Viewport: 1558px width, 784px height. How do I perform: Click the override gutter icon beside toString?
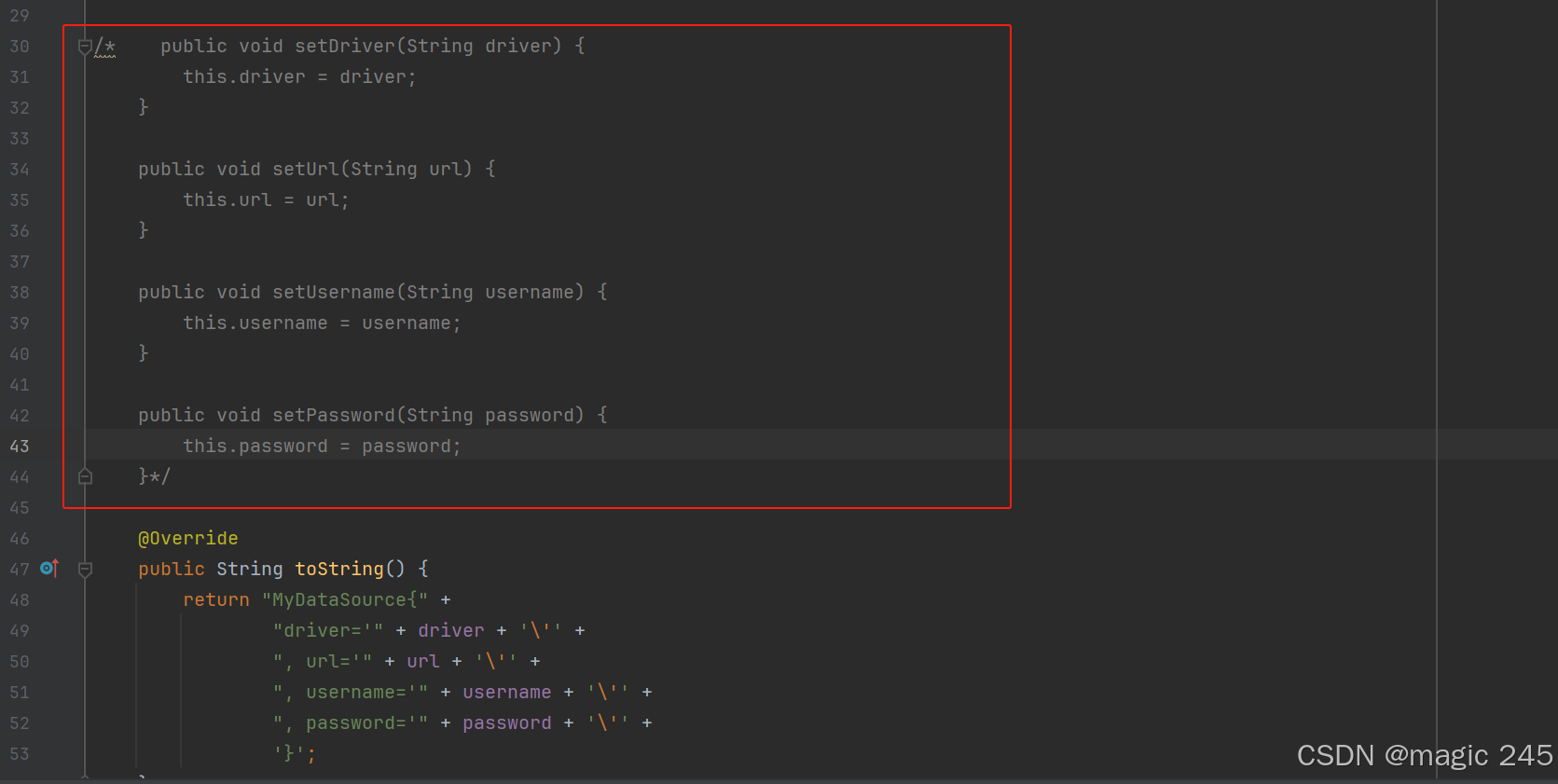[x=49, y=568]
